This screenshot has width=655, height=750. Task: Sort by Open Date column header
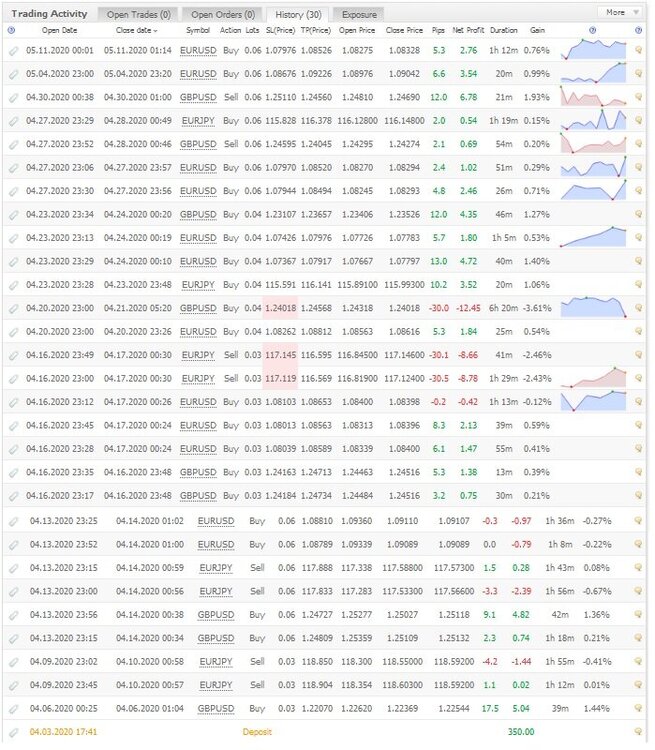point(59,30)
